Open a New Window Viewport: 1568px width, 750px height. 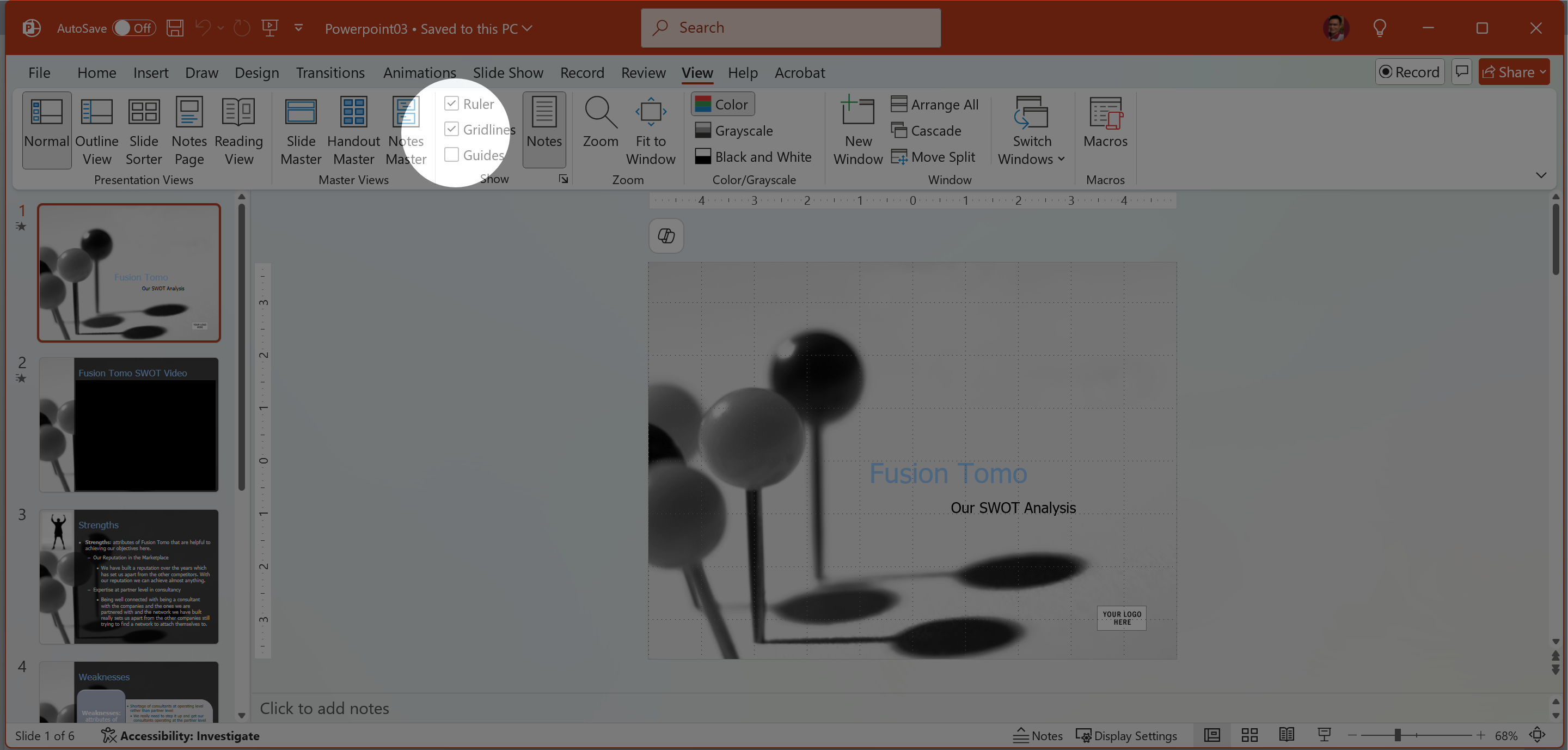[857, 130]
